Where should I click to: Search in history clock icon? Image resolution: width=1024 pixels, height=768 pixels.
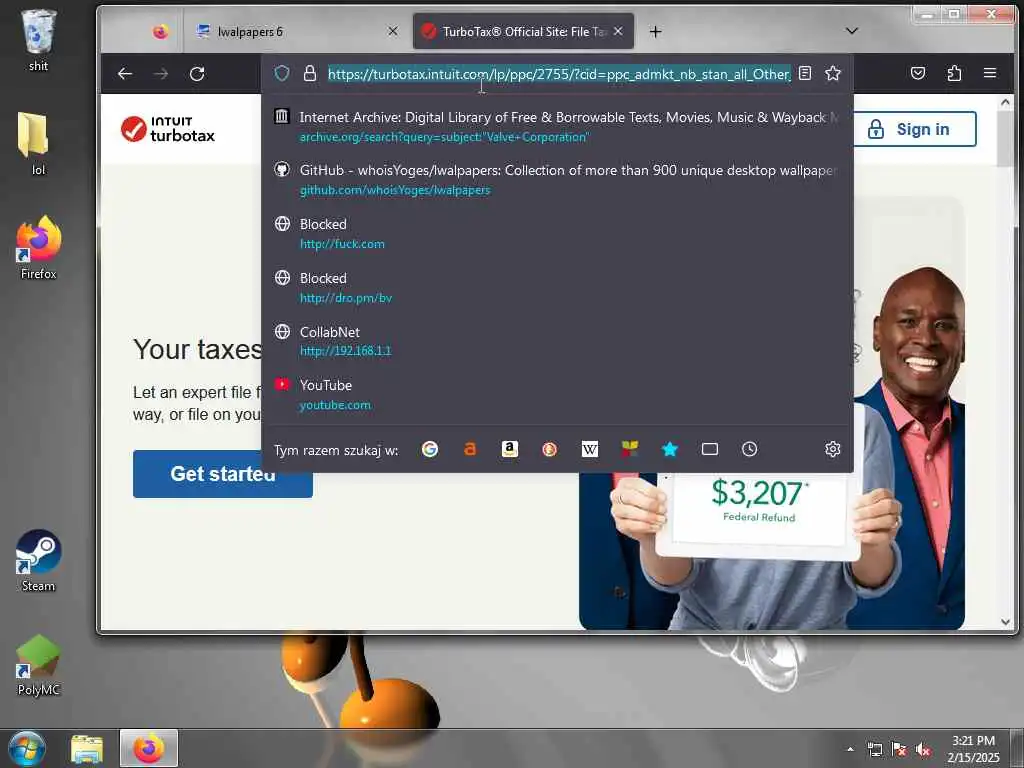pos(750,449)
